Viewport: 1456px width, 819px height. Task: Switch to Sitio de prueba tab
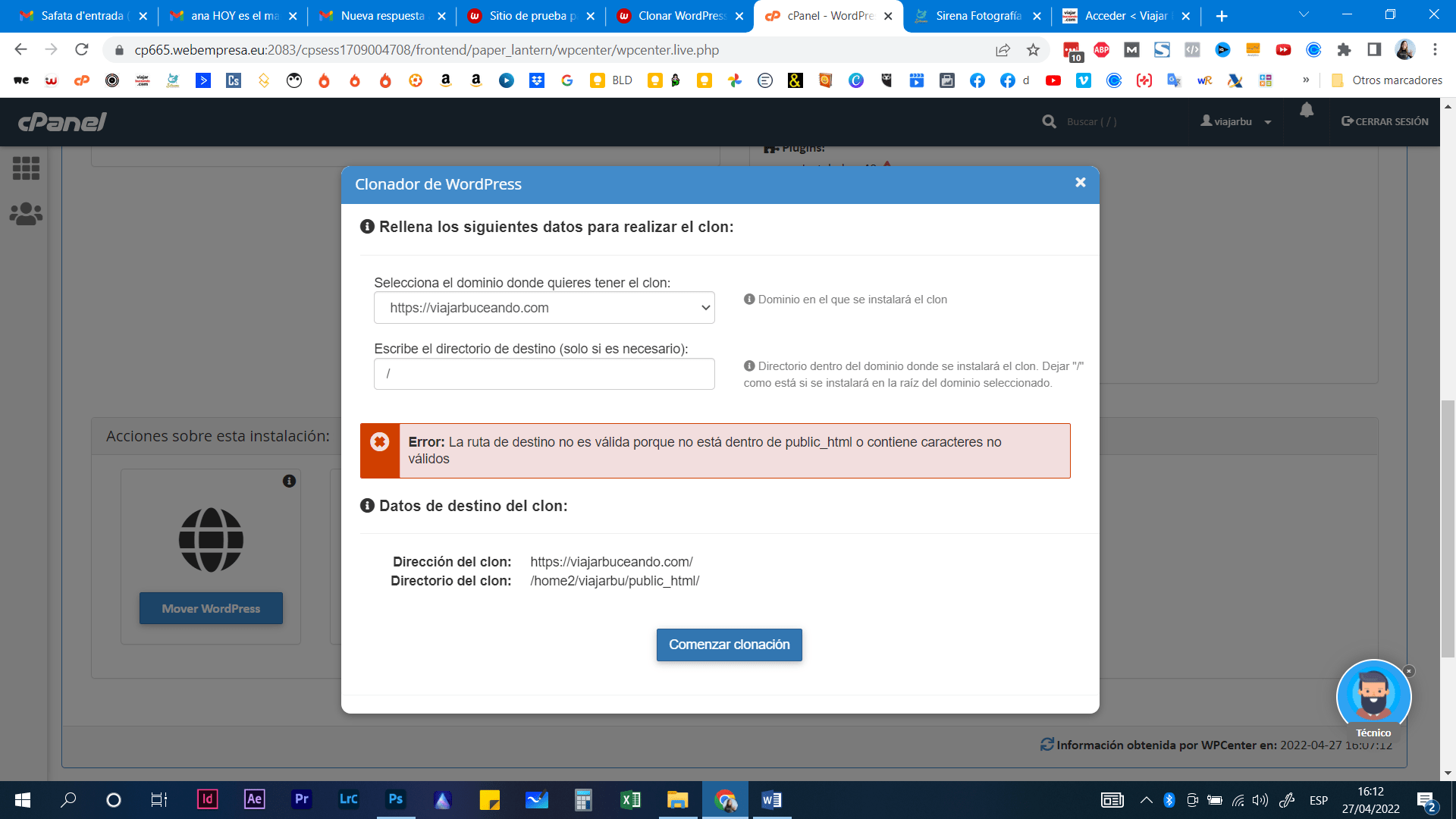(x=532, y=16)
